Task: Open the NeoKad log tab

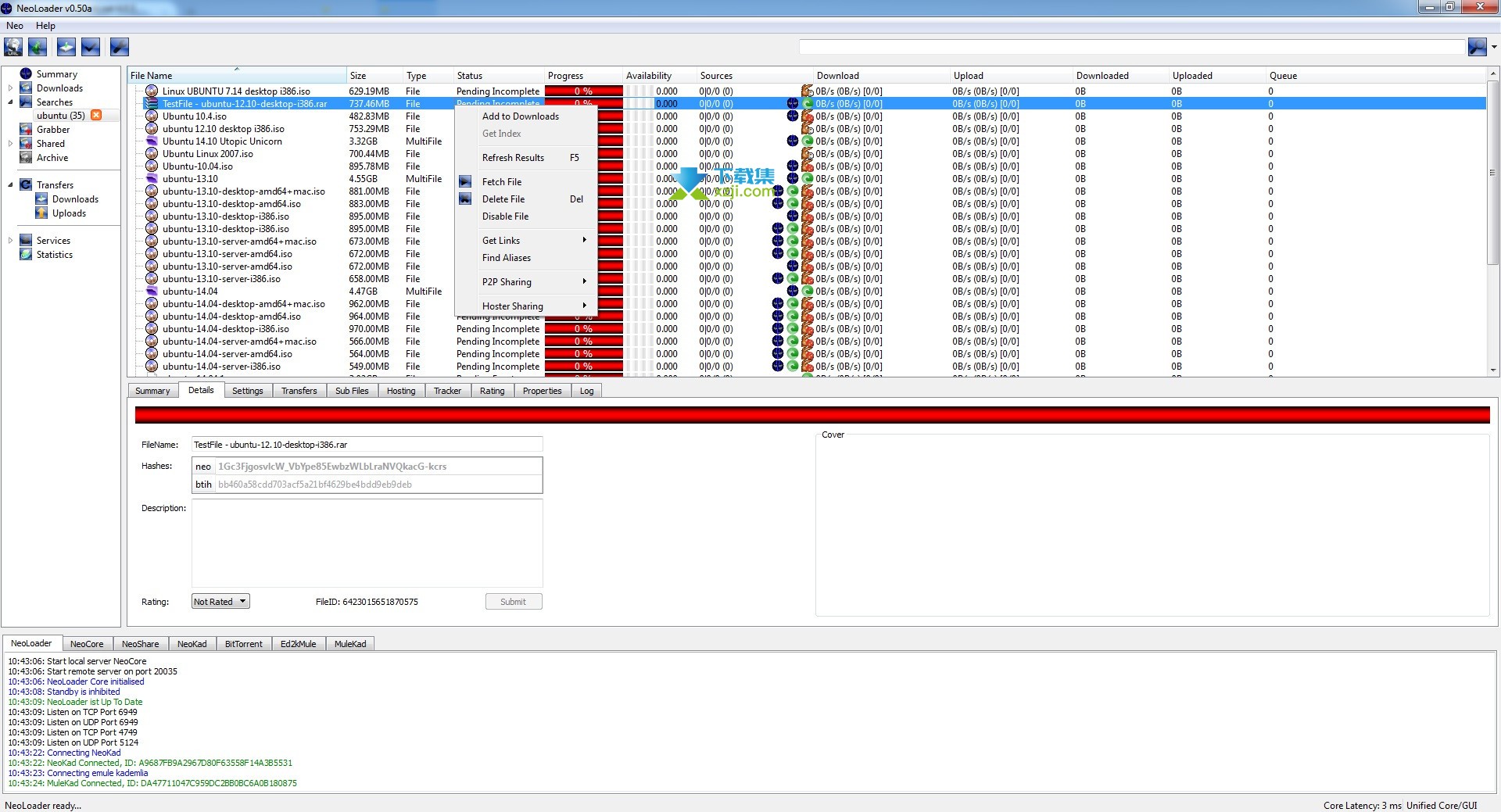Action: pyautogui.click(x=192, y=644)
